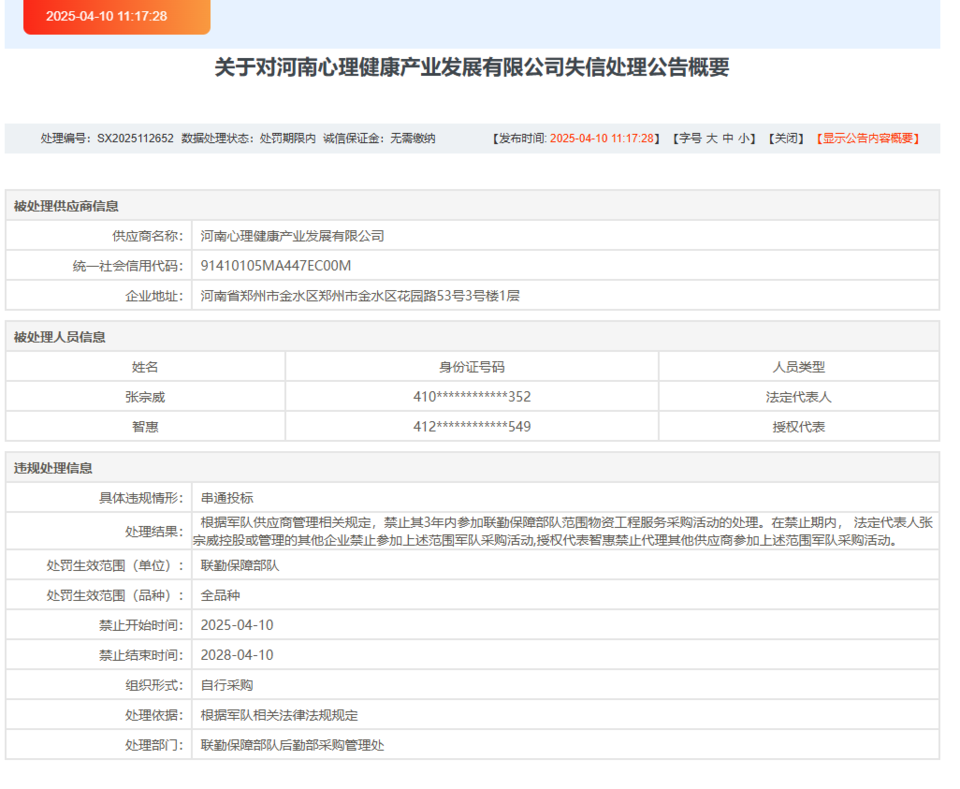Click the name 智惠 in personnel table

point(145,427)
